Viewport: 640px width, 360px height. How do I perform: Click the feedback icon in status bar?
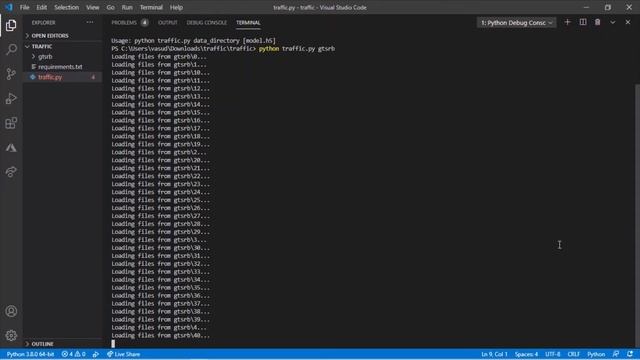pos(616,354)
